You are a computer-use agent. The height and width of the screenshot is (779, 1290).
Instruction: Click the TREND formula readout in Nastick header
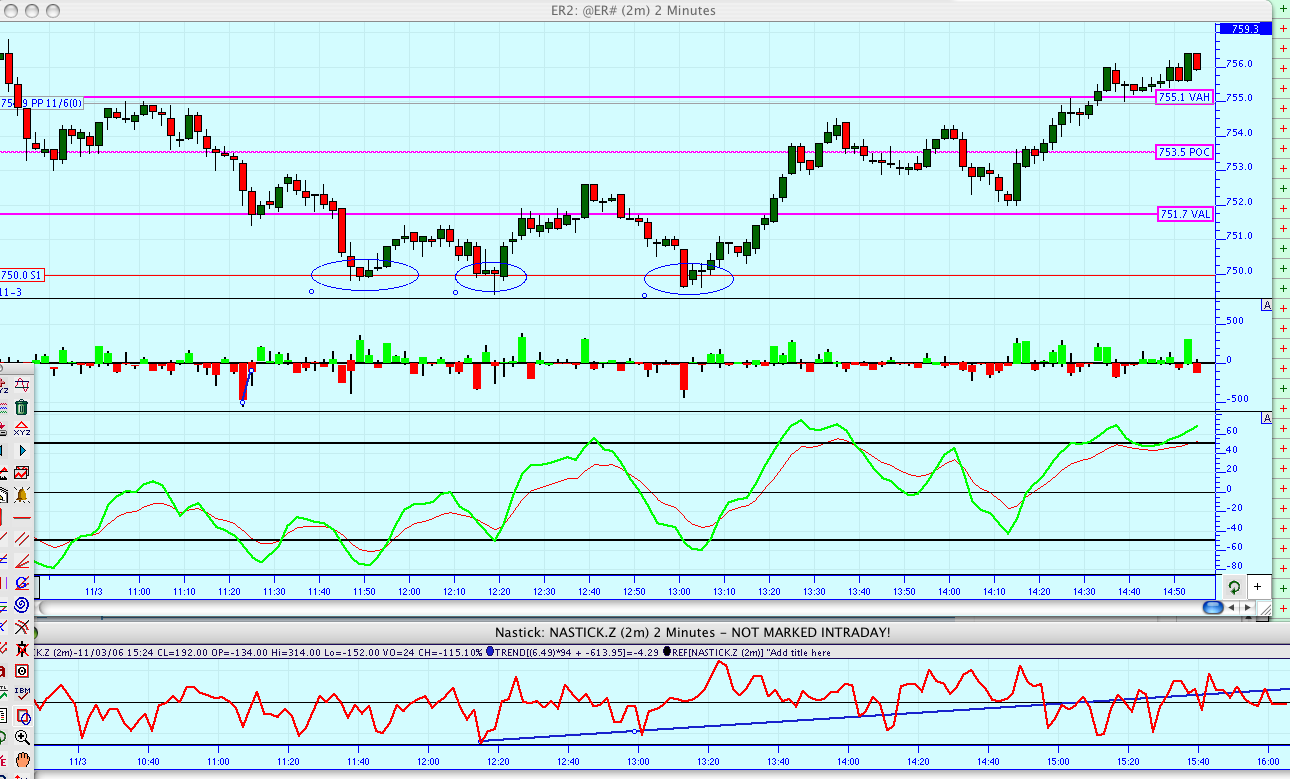[x=577, y=652]
